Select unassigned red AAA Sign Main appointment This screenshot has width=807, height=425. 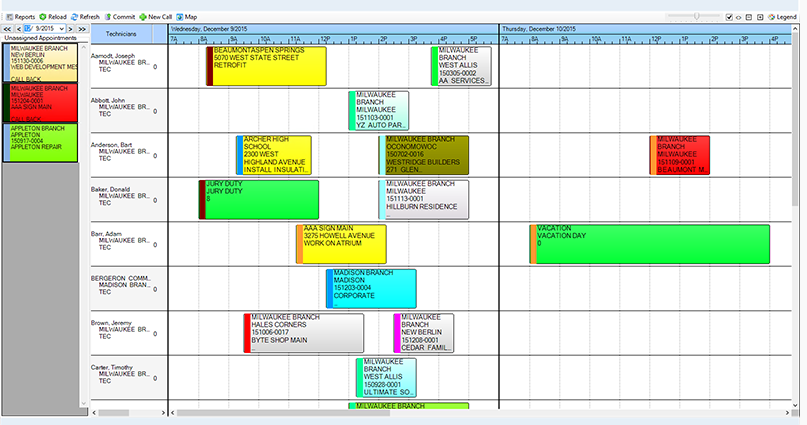point(41,102)
